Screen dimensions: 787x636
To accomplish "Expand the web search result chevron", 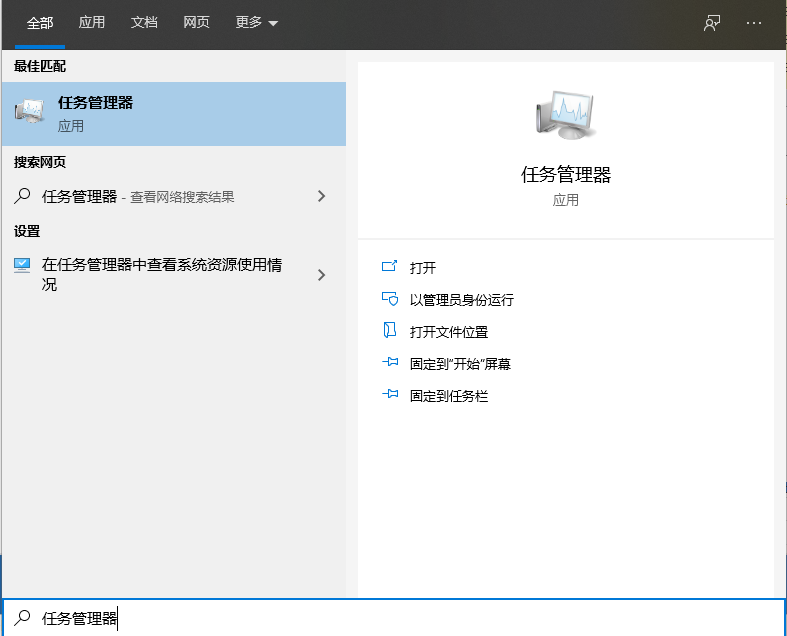I will (x=321, y=196).
